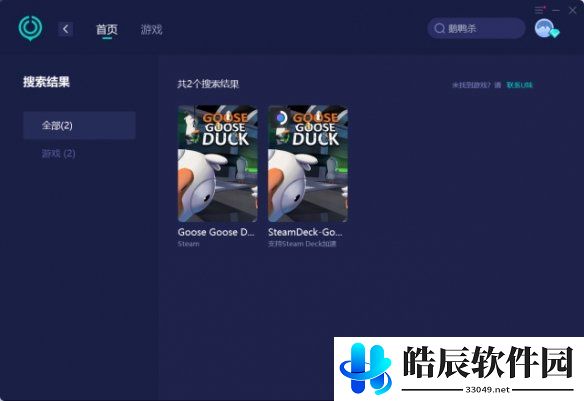Select the 游戏 (2) filter
The width and height of the screenshot is (584, 401).
tap(58, 153)
